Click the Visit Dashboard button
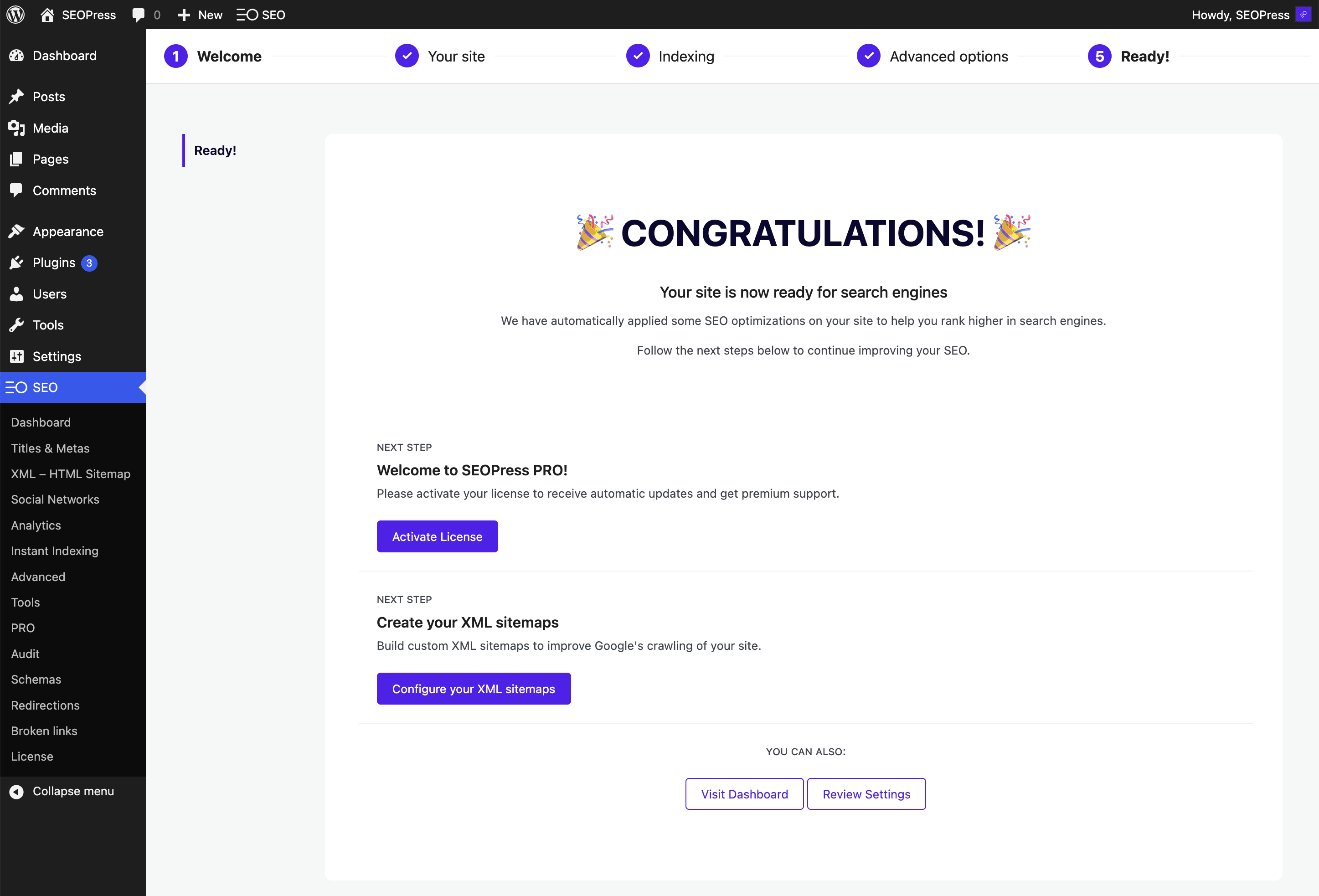The image size is (1319, 896). 744,794
